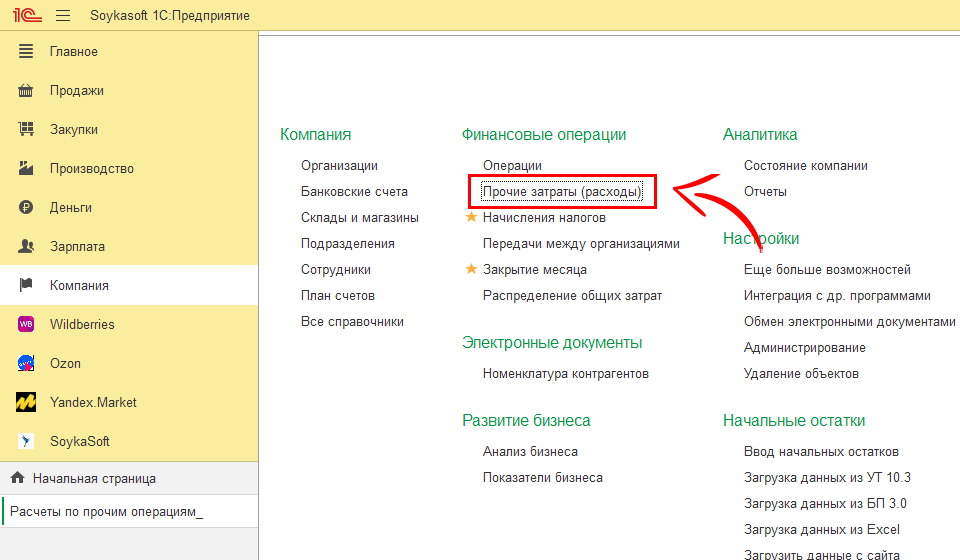Viewport: 960px width, 560px height.
Task: Click the 1C logo icon
Action: click(27, 16)
